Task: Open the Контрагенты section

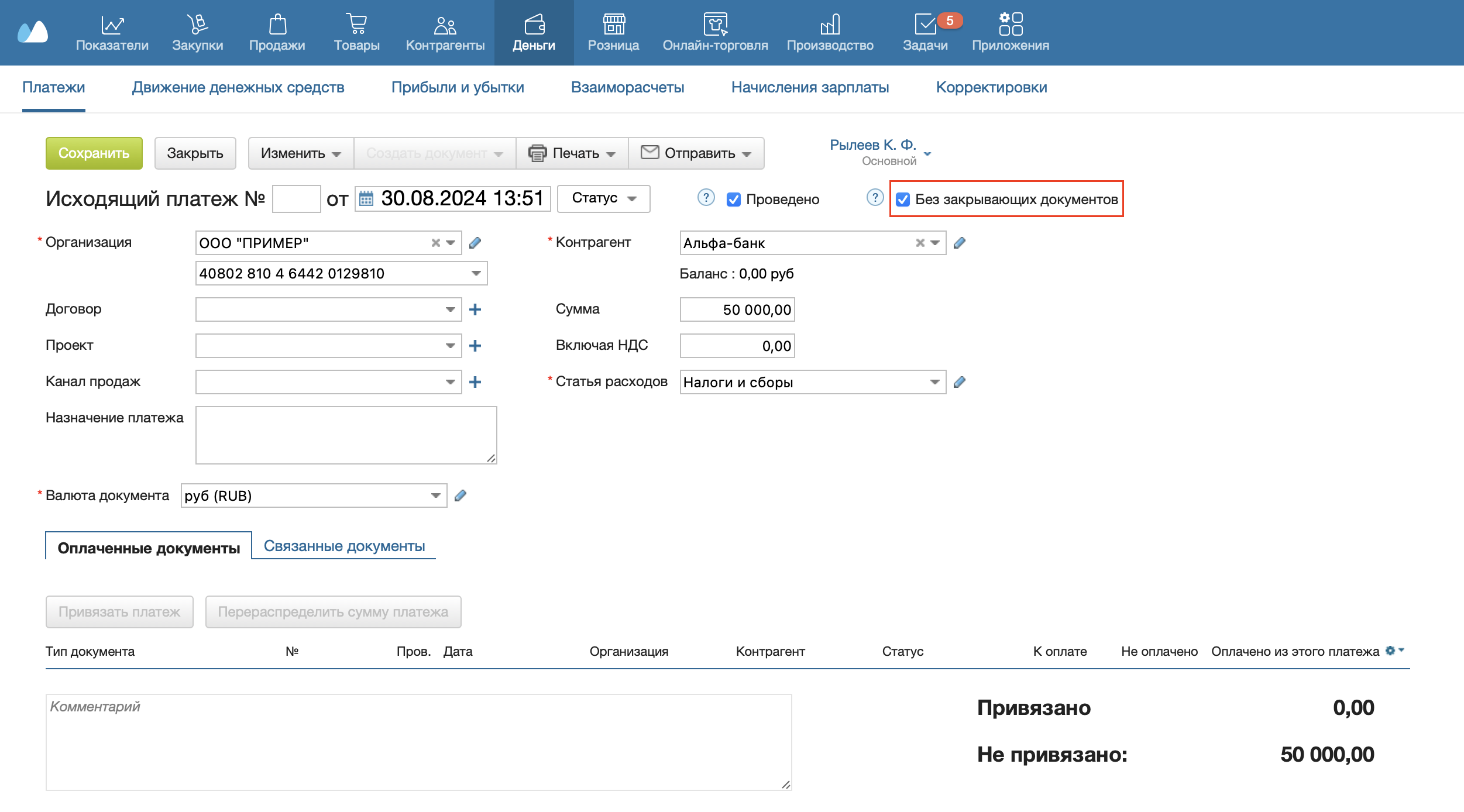Action: coord(445,33)
